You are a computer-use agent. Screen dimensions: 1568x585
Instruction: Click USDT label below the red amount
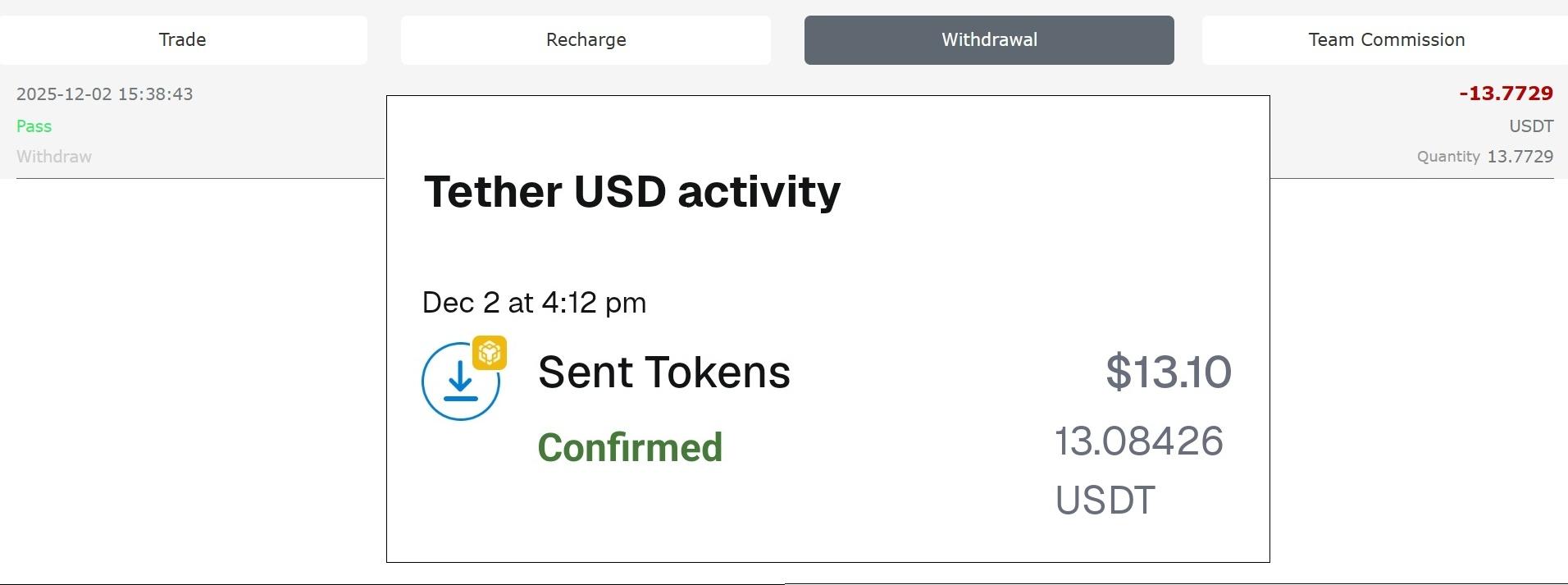click(1531, 126)
